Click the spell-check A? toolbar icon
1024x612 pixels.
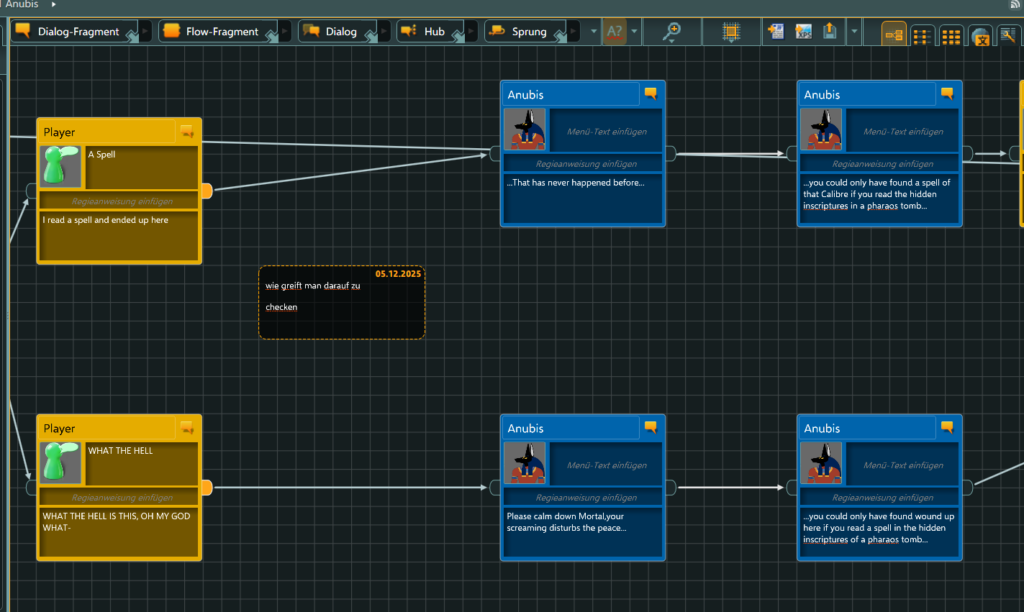click(x=614, y=32)
